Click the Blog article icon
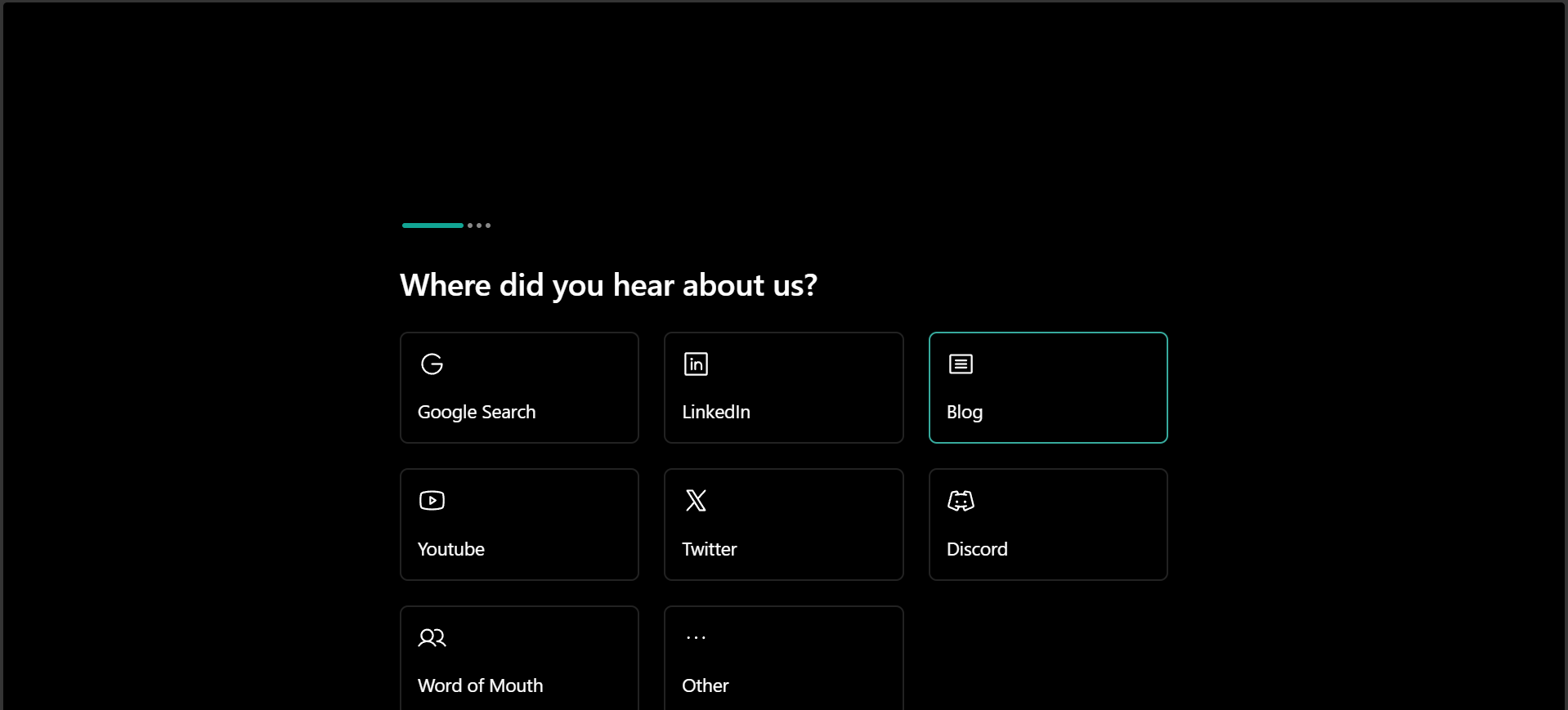 pyautogui.click(x=961, y=364)
